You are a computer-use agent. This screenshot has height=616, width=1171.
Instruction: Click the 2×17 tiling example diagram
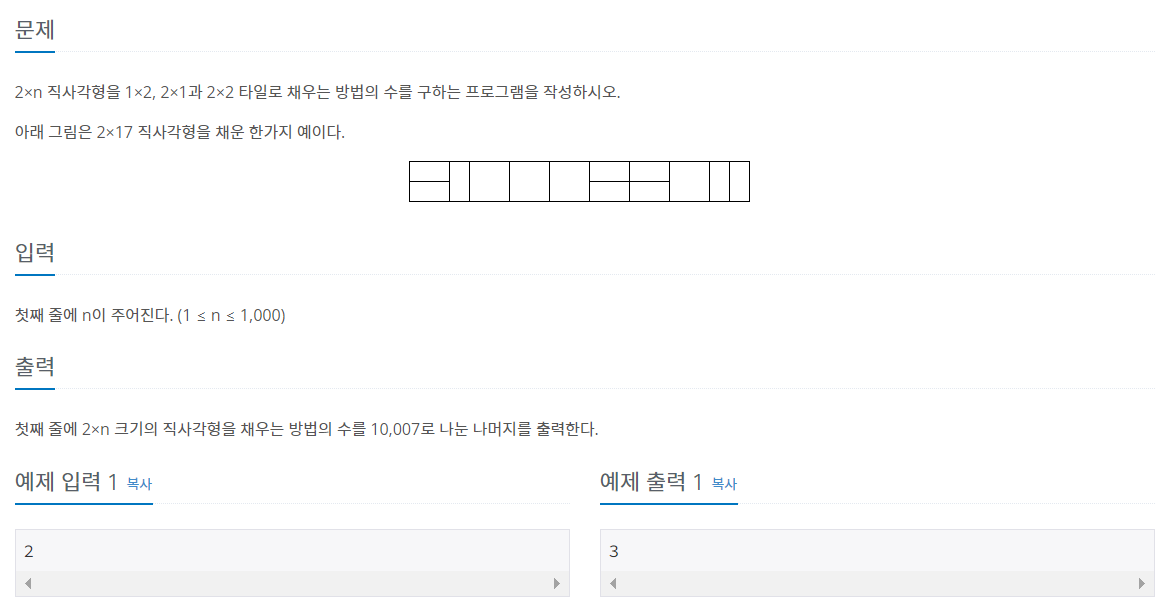(x=580, y=181)
